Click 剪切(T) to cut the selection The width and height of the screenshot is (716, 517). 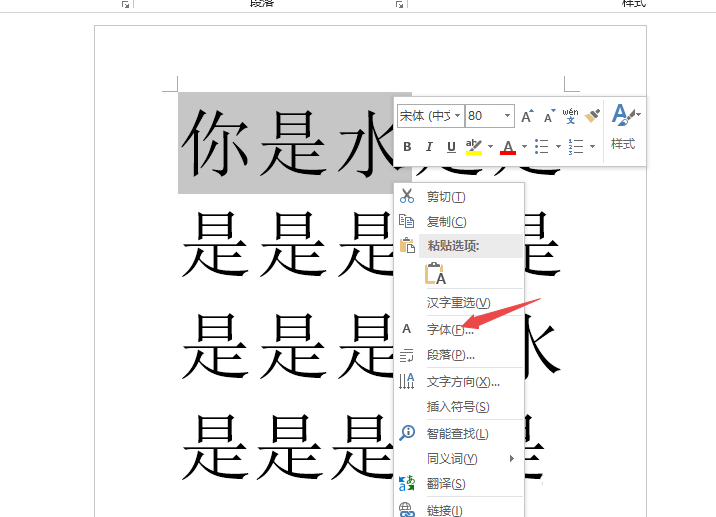click(446, 197)
